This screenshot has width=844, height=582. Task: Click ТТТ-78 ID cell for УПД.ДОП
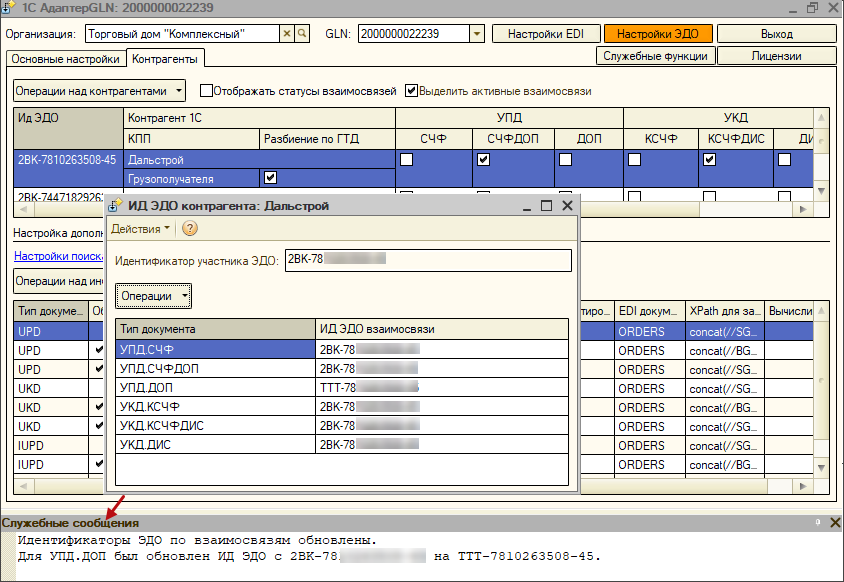442,388
